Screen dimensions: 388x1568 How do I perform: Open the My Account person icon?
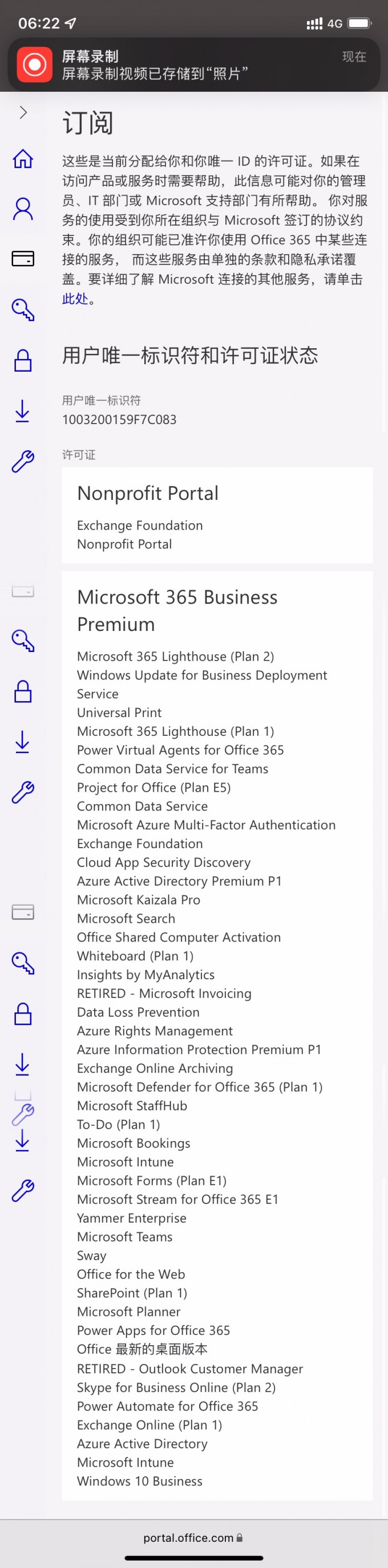click(23, 208)
